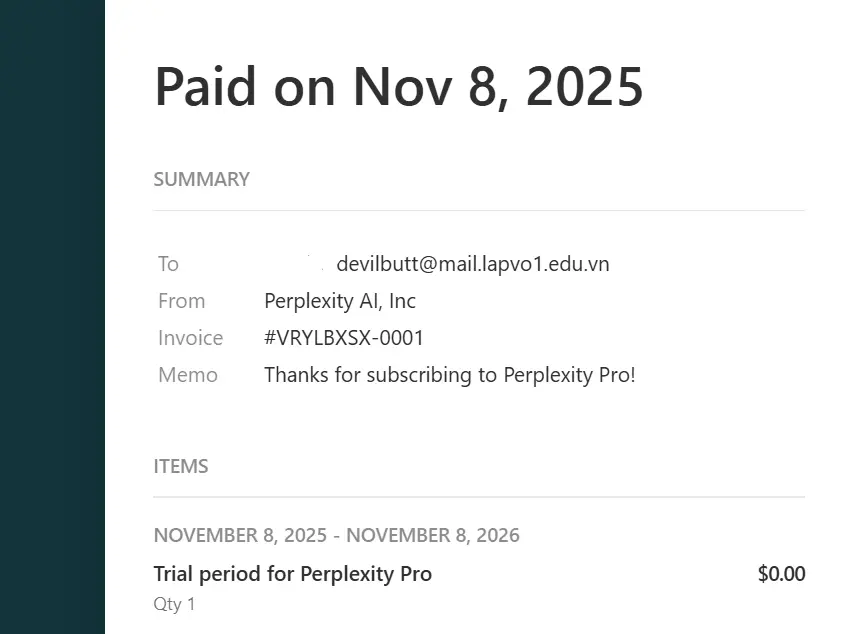Click the 'Memo' field label

pos(188,375)
